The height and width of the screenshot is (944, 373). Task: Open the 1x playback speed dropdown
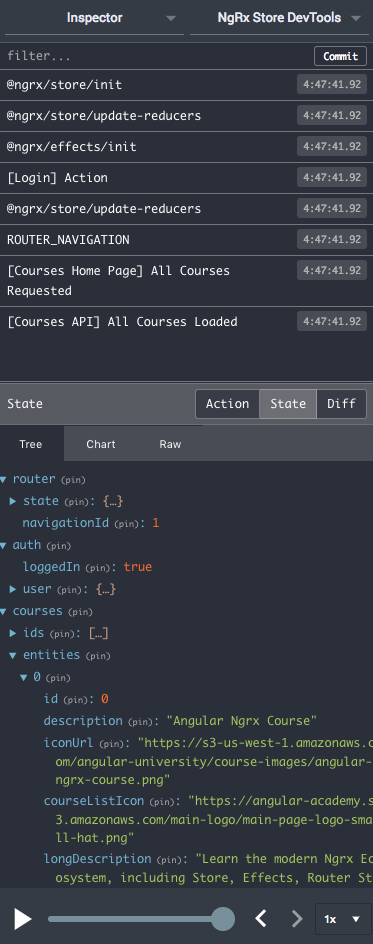click(342, 919)
